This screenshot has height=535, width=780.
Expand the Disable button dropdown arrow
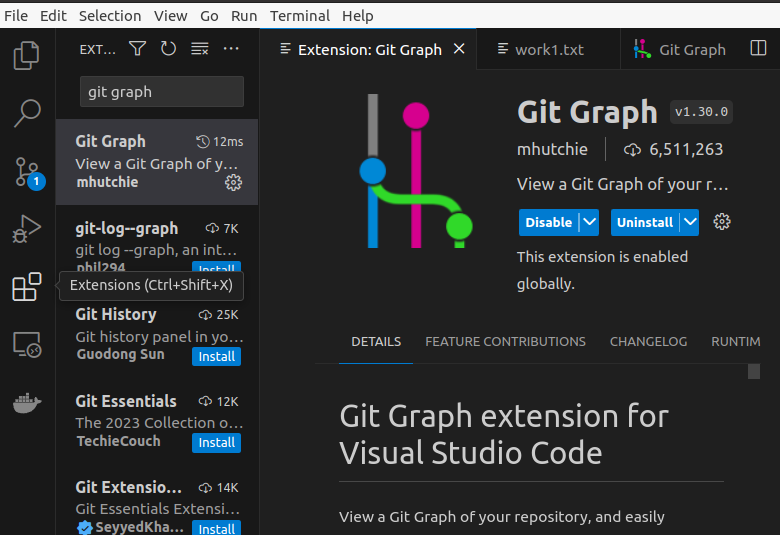589,222
